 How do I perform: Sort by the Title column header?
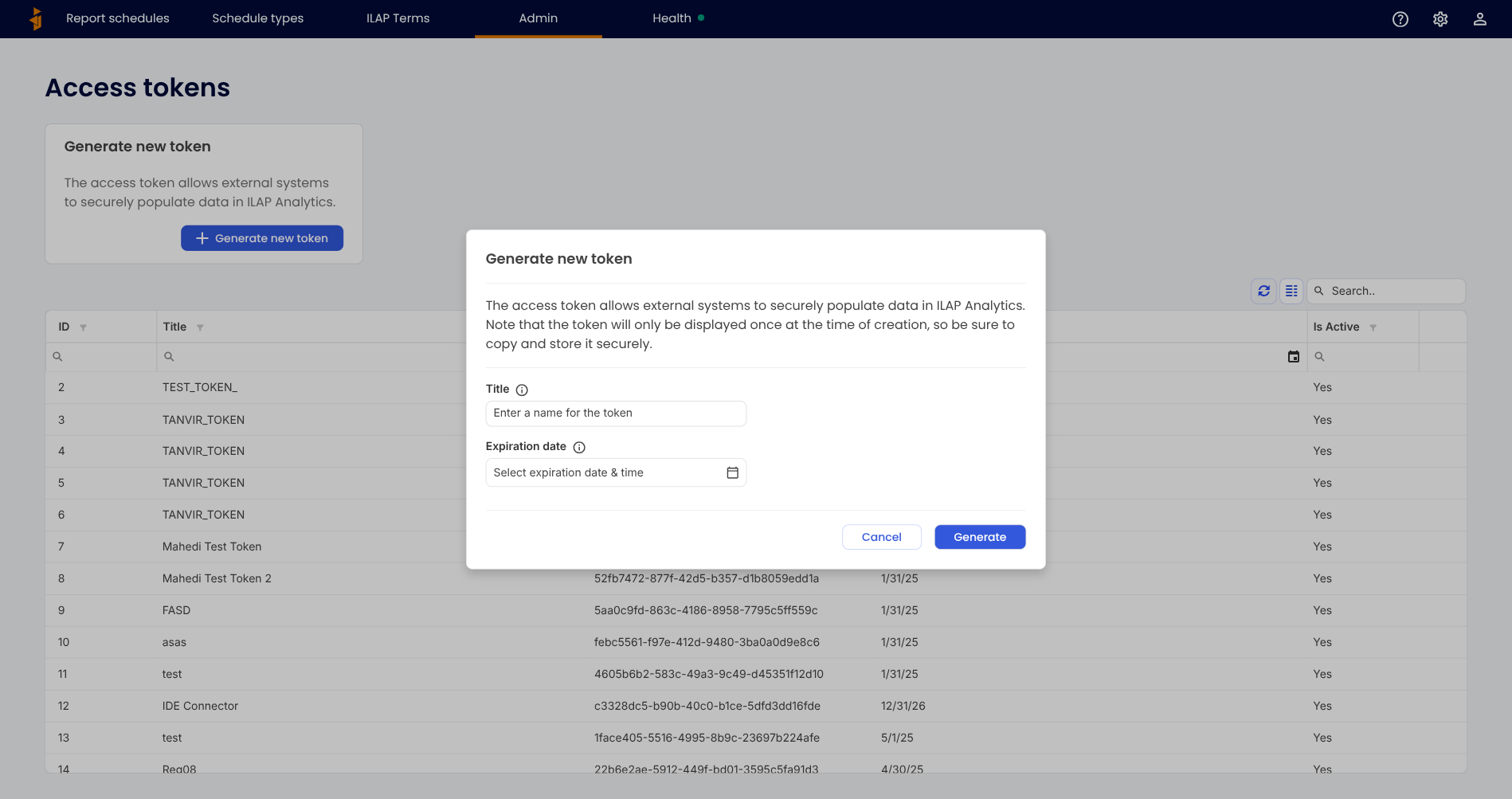click(x=174, y=327)
